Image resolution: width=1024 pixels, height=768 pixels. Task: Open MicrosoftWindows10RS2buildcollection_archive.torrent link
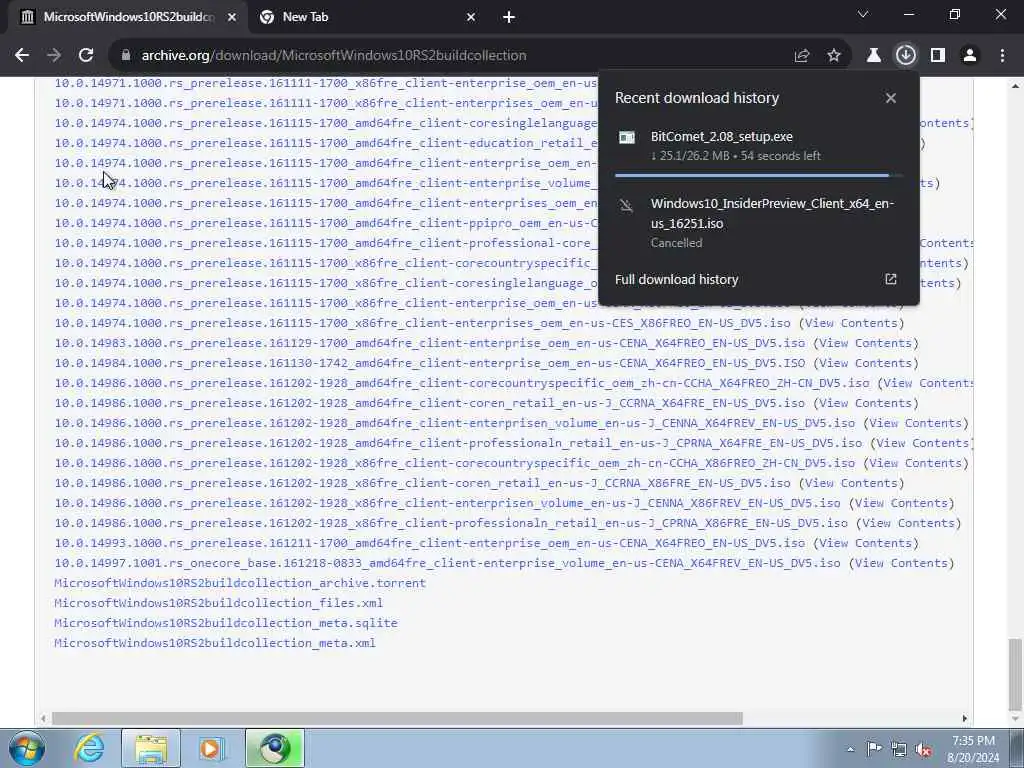[x=240, y=583]
